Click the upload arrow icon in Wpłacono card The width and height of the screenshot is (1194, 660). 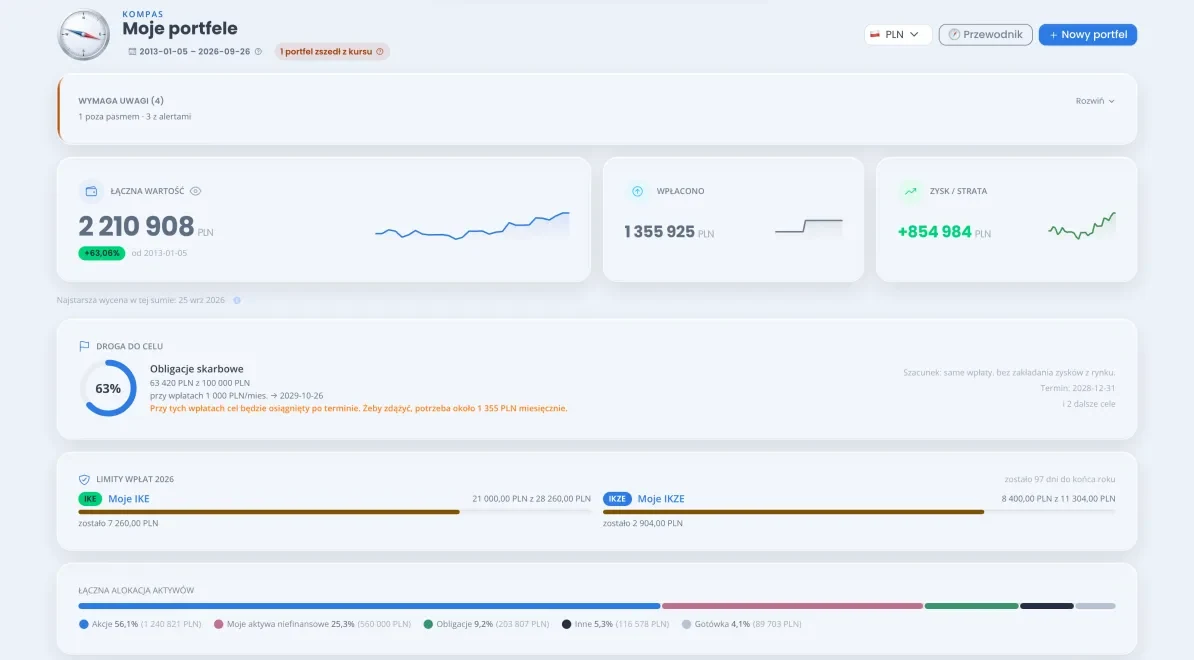637,191
